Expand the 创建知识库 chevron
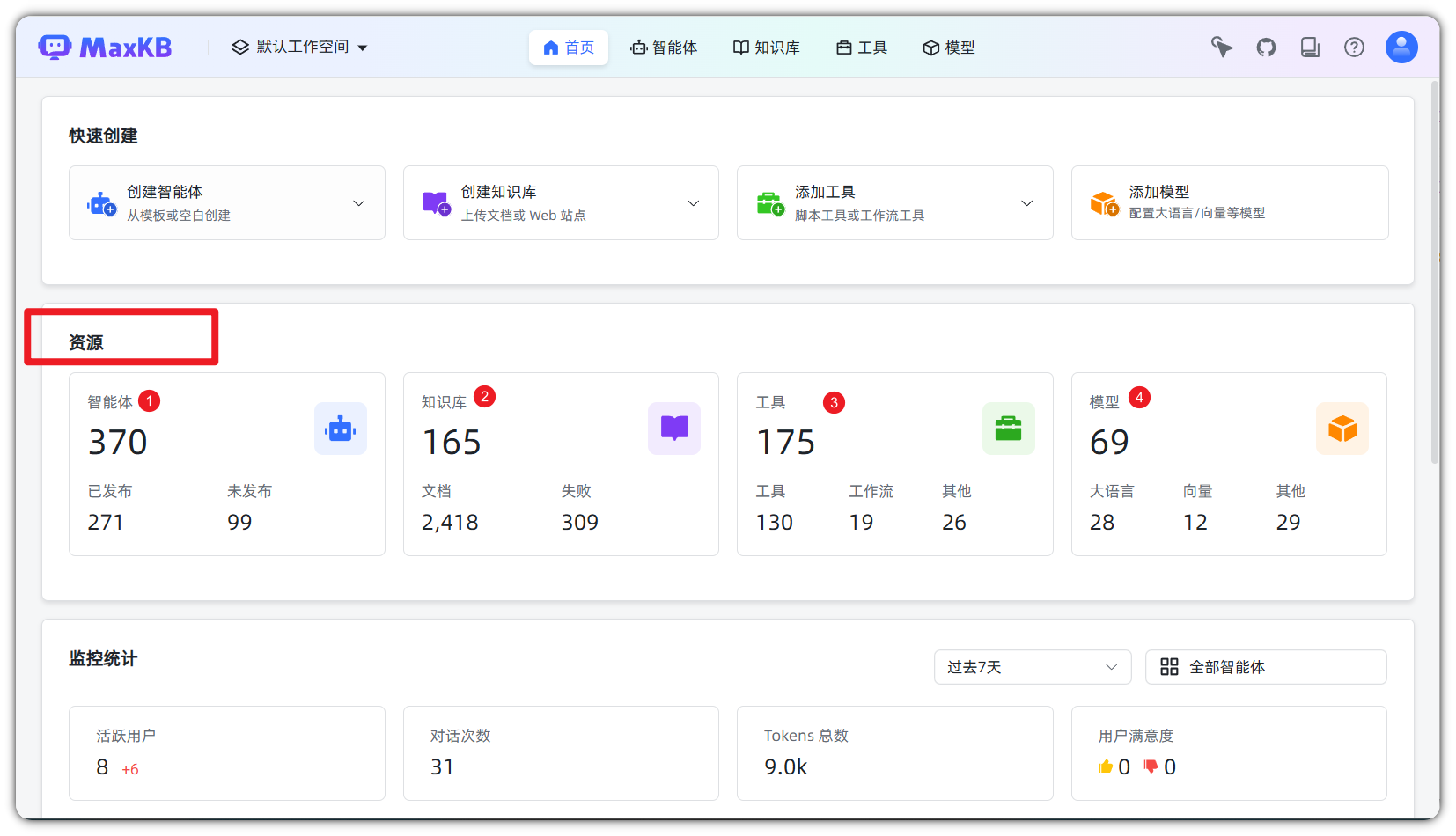 tap(694, 203)
